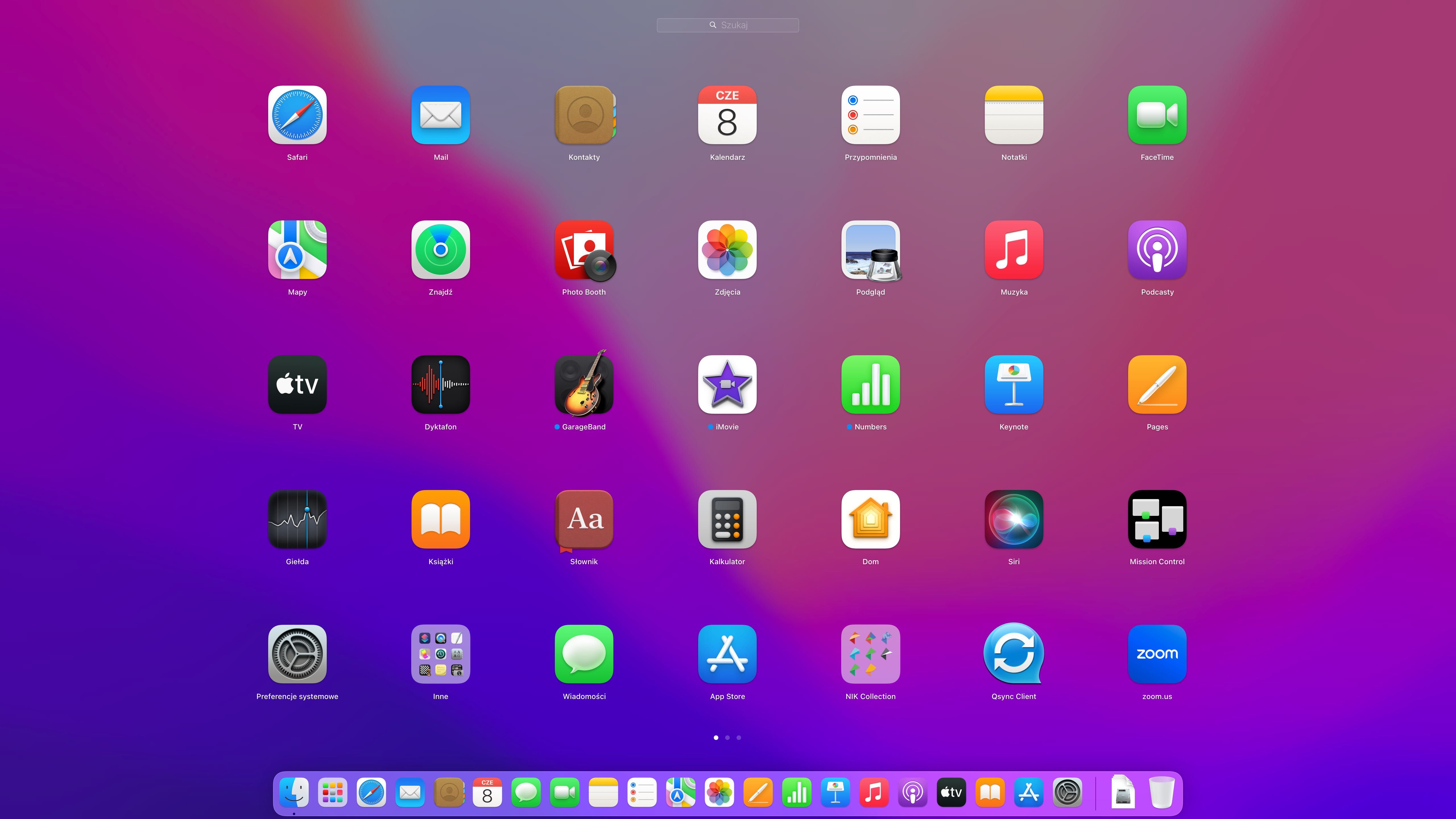Open Wiadomości app in Launchpad

pos(584,654)
